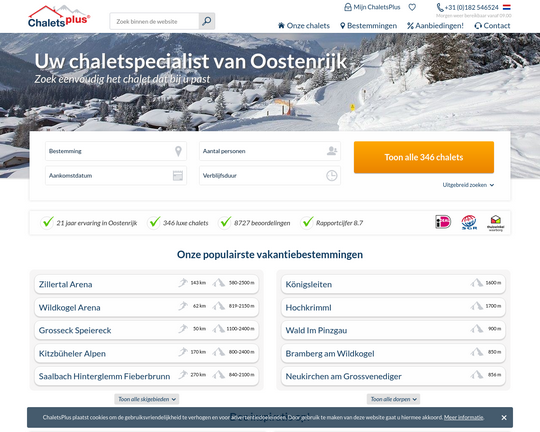Screen dimensions: 540x432
Task: Click the favorites heart icon
Action: [x=412, y=7]
